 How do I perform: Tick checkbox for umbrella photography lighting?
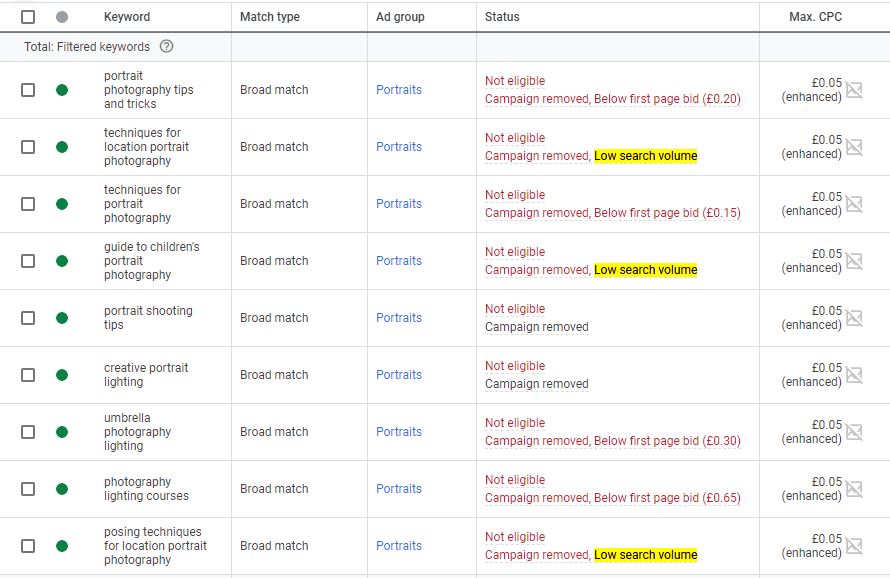coord(28,432)
